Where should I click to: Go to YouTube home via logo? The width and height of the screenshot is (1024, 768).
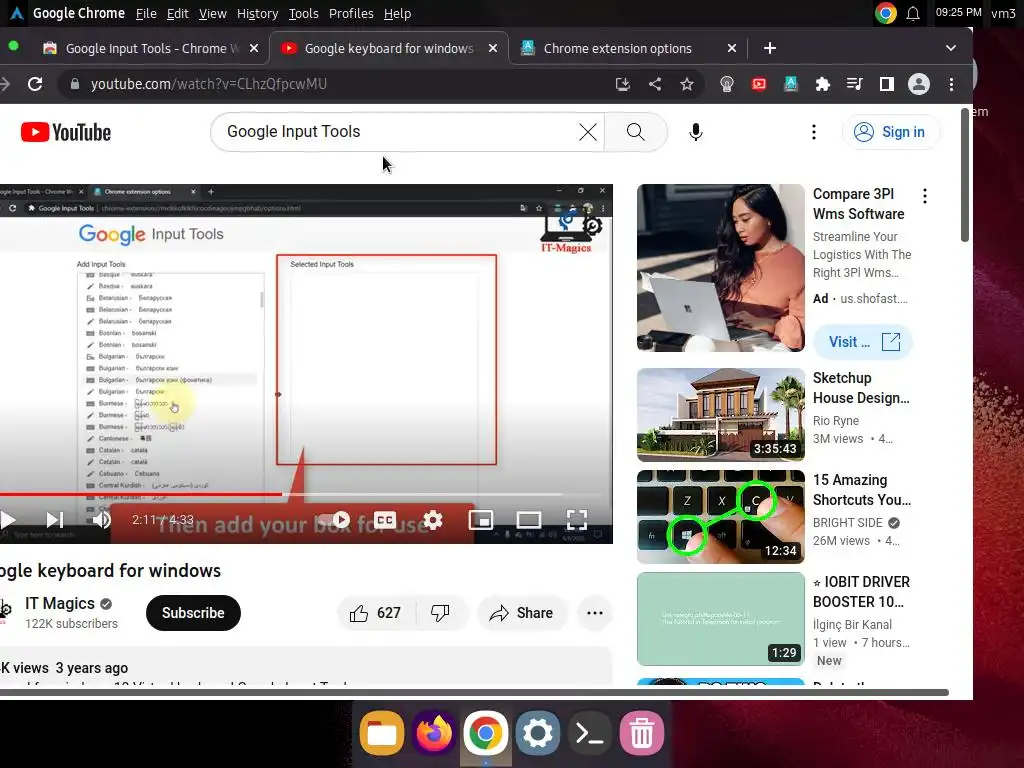pyautogui.click(x=66, y=133)
